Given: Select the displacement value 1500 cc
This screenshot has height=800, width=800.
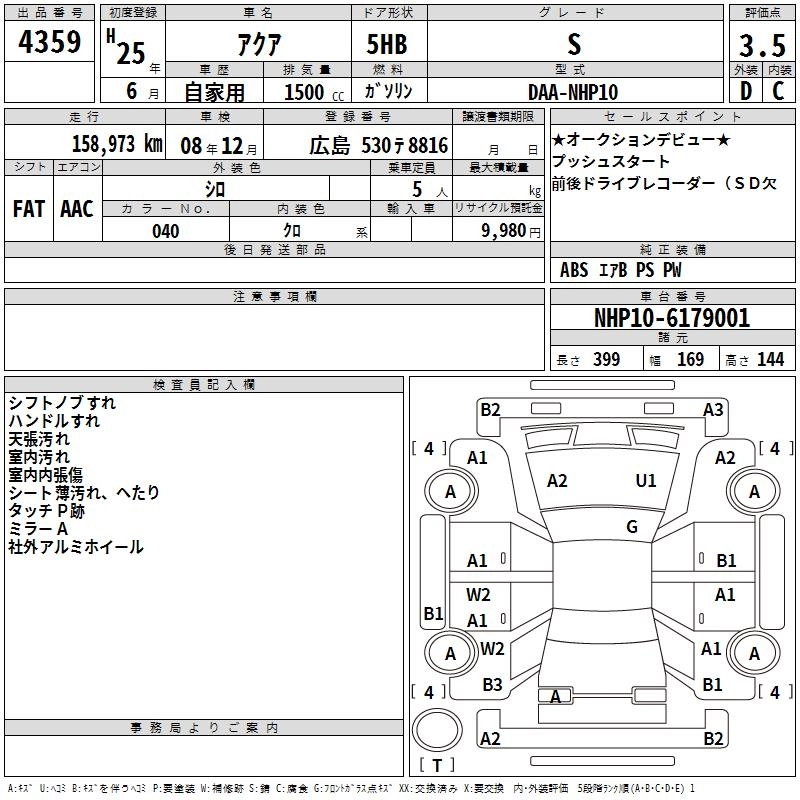Looking at the screenshot, I should [314, 92].
